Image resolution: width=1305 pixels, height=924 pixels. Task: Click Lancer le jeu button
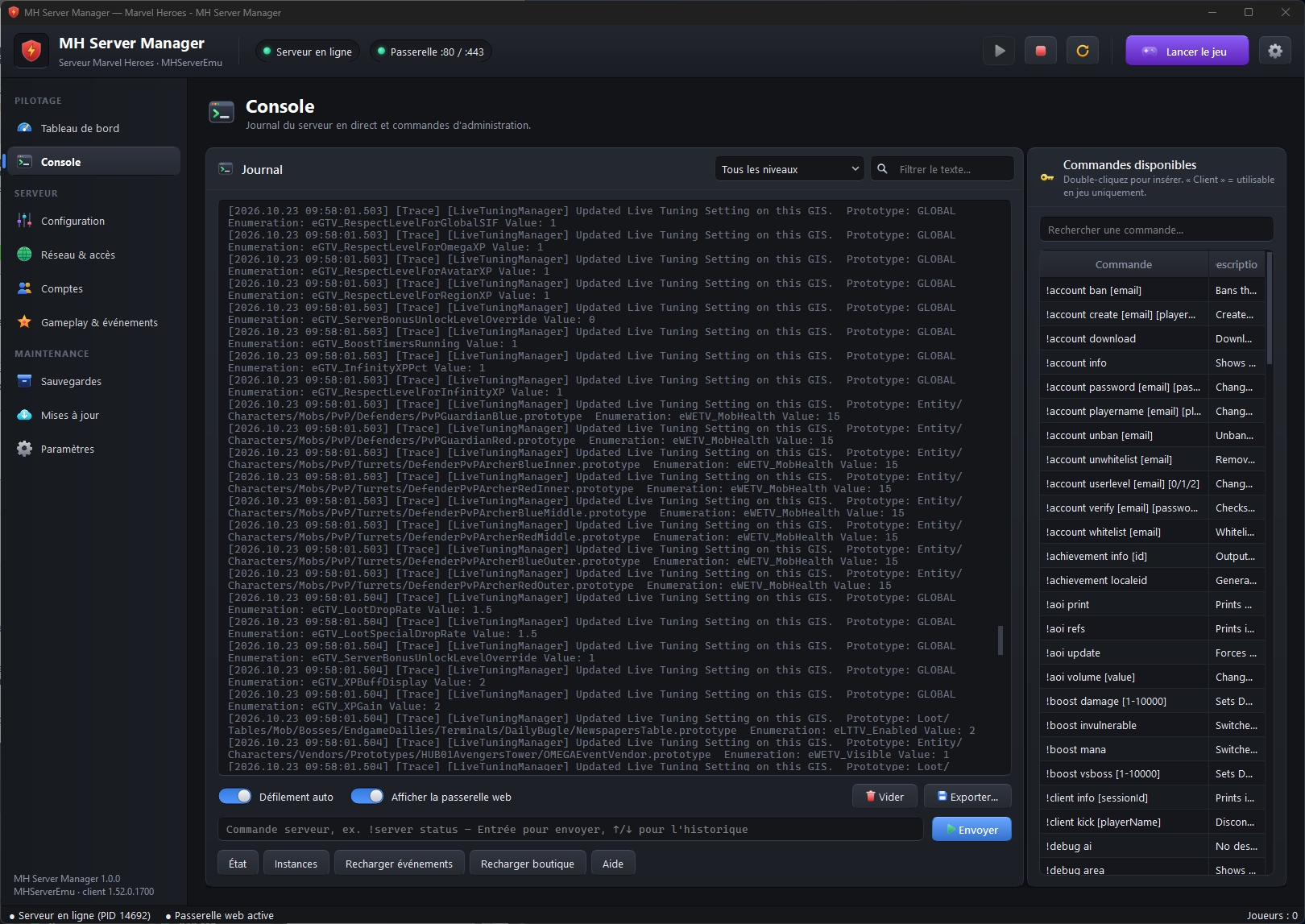[x=1187, y=51]
